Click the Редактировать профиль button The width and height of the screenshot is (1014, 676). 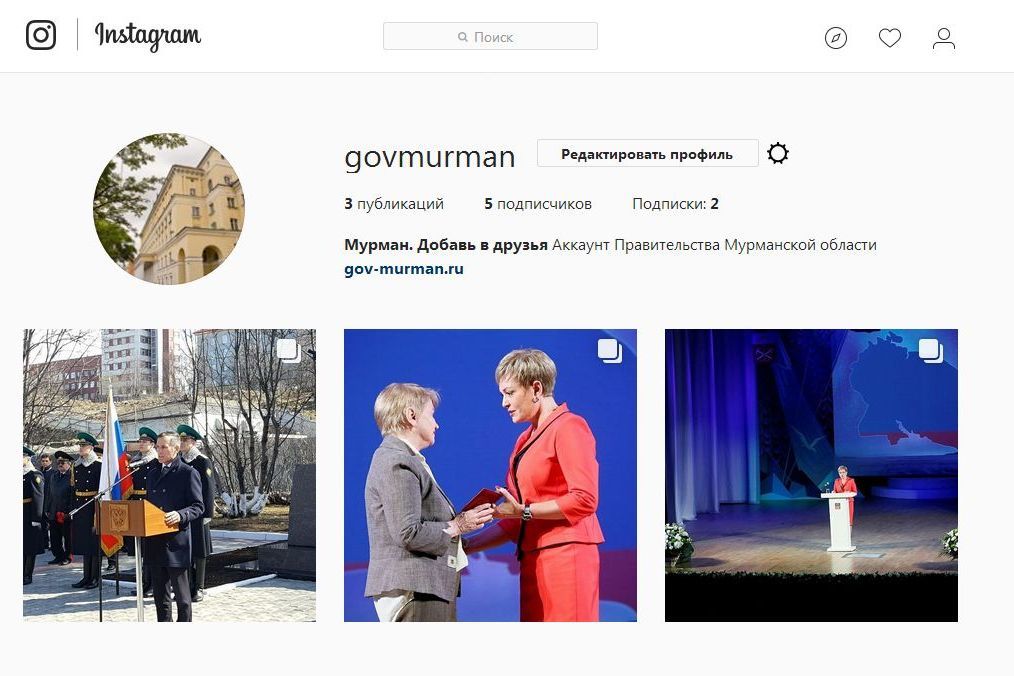point(647,154)
